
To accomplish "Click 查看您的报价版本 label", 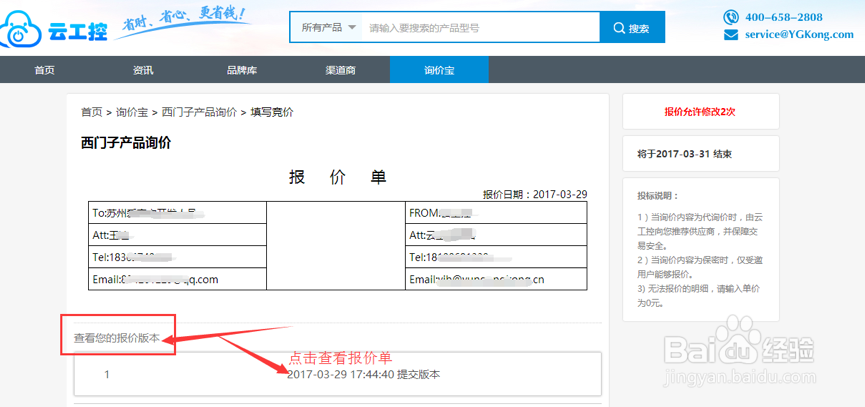I will click(118, 338).
